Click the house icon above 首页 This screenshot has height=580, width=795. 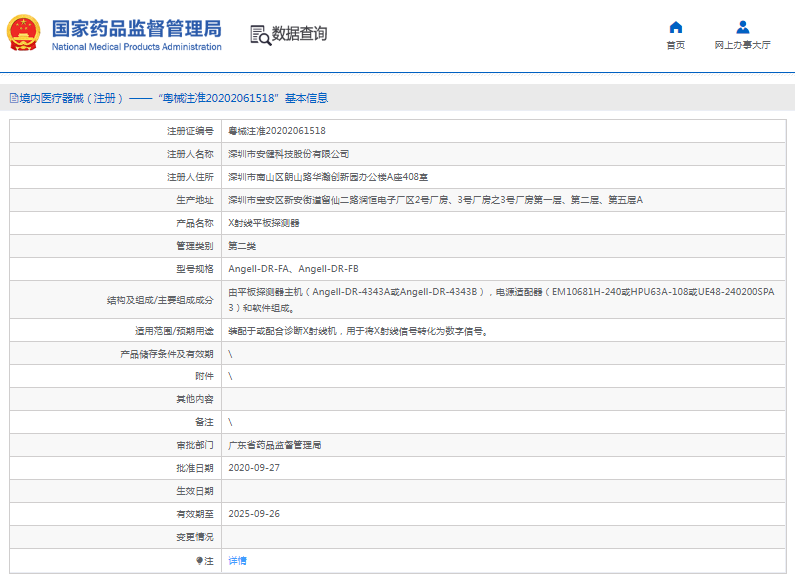[x=676, y=27]
